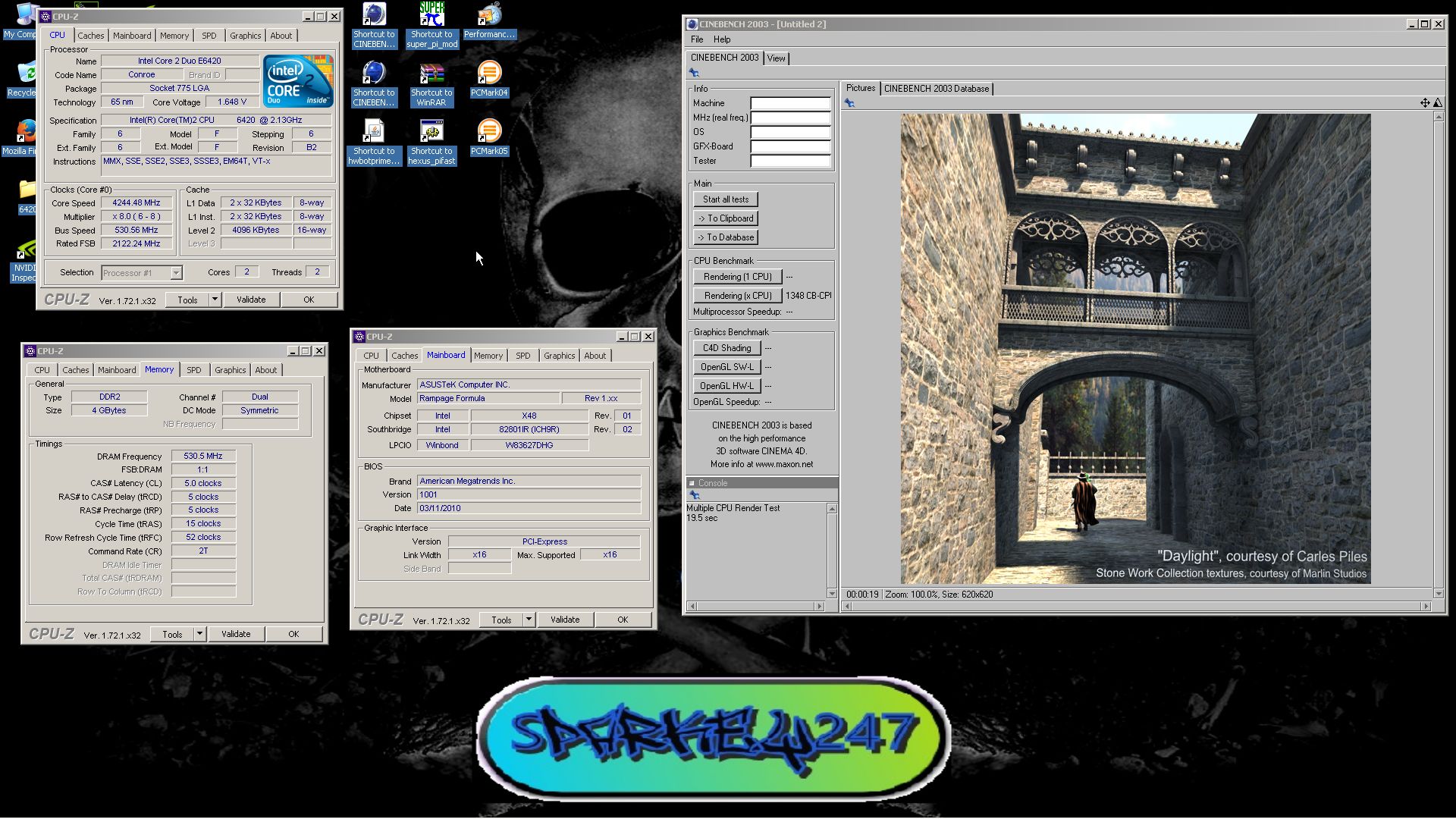Click the MHz (real freq.) input field
The image size is (1456, 819).
click(x=790, y=118)
